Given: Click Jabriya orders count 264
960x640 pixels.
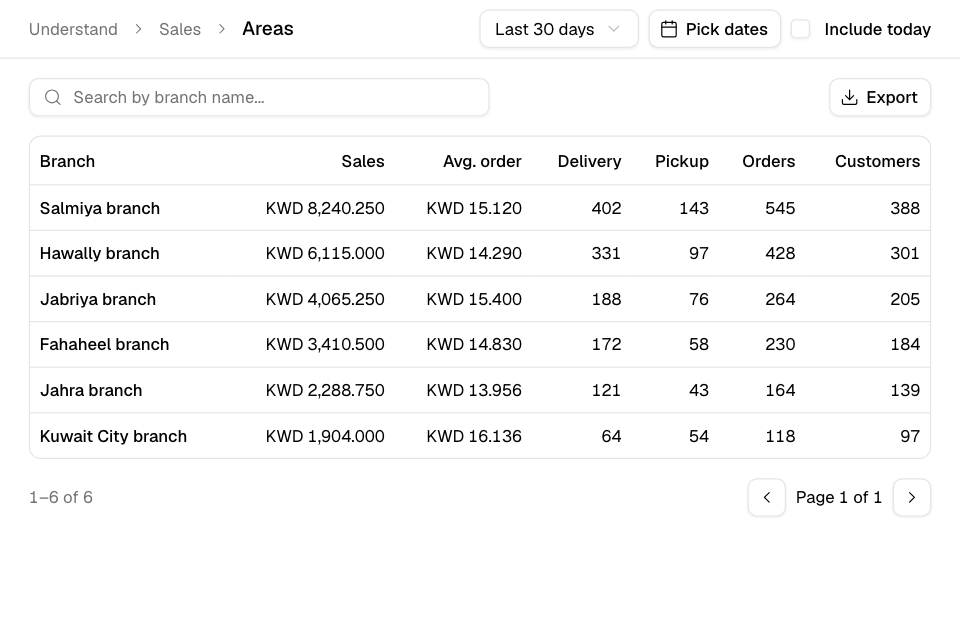Looking at the screenshot, I should click(x=781, y=299).
